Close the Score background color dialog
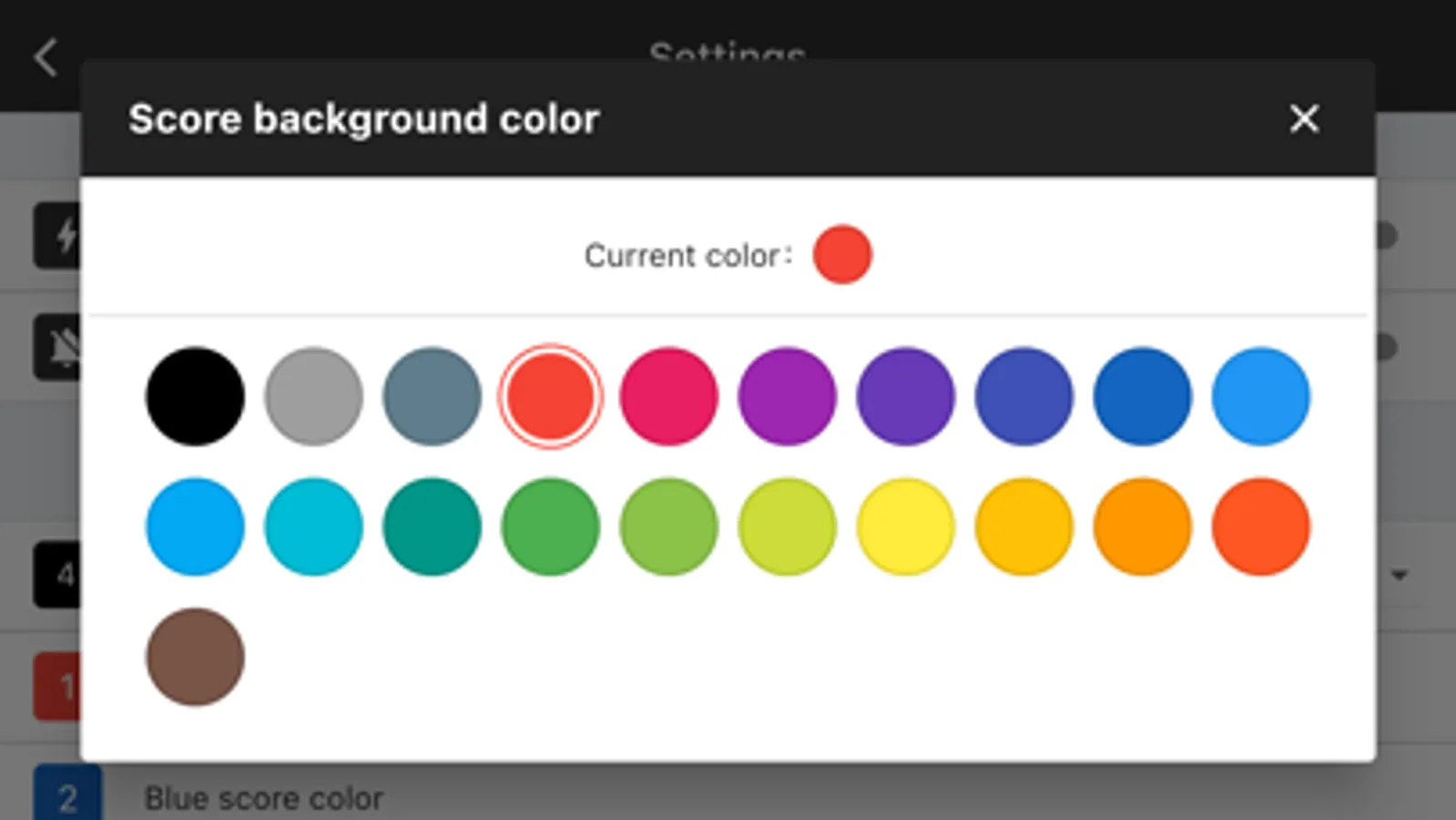The image size is (1456, 820). pyautogui.click(x=1304, y=118)
